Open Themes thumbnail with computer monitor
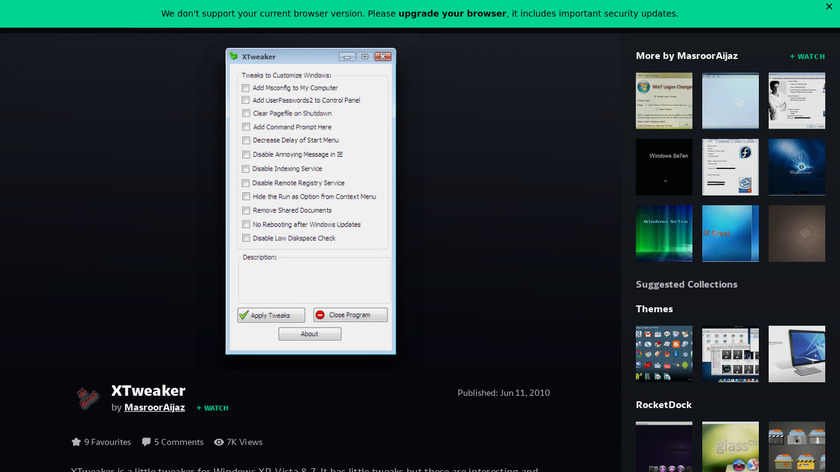Viewport: 840px width, 472px height. click(x=797, y=354)
